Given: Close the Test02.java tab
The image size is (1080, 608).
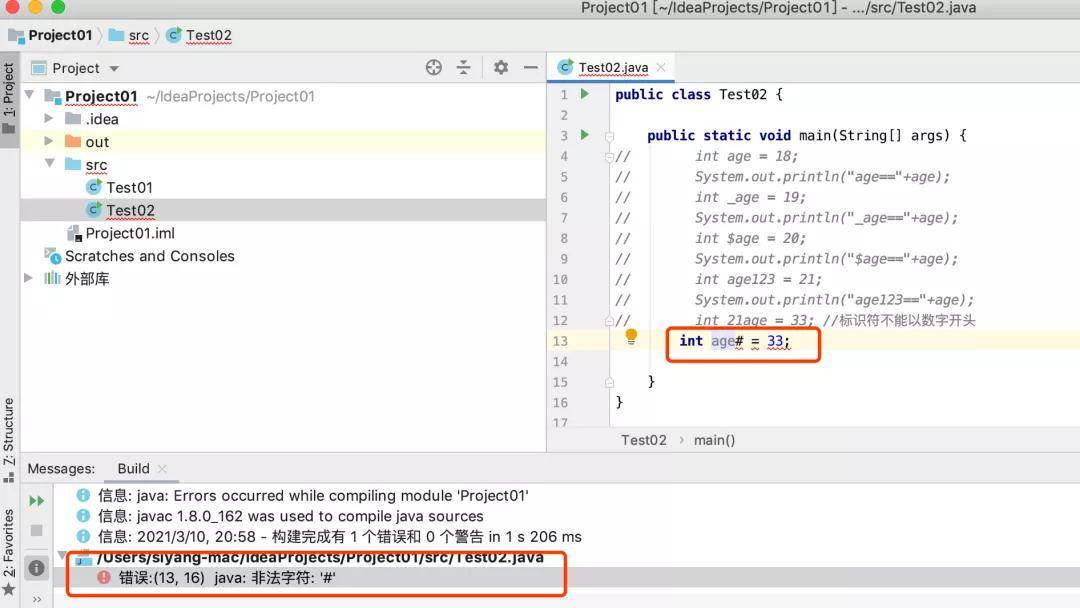Looking at the screenshot, I should (661, 67).
